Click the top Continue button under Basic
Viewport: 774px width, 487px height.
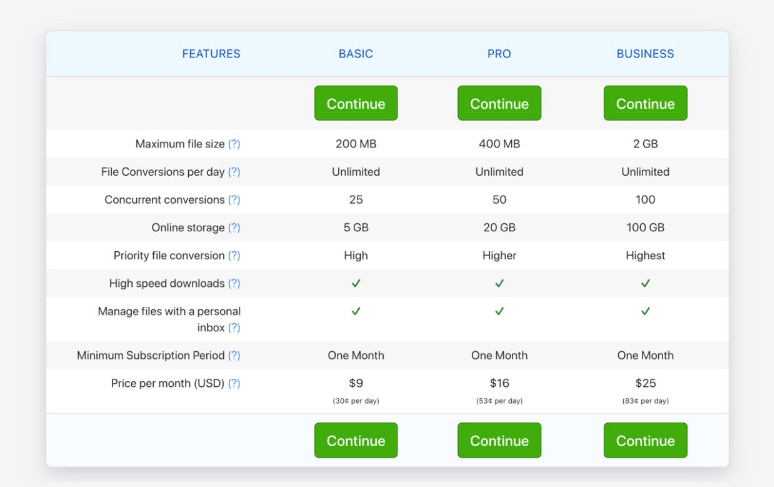355,104
